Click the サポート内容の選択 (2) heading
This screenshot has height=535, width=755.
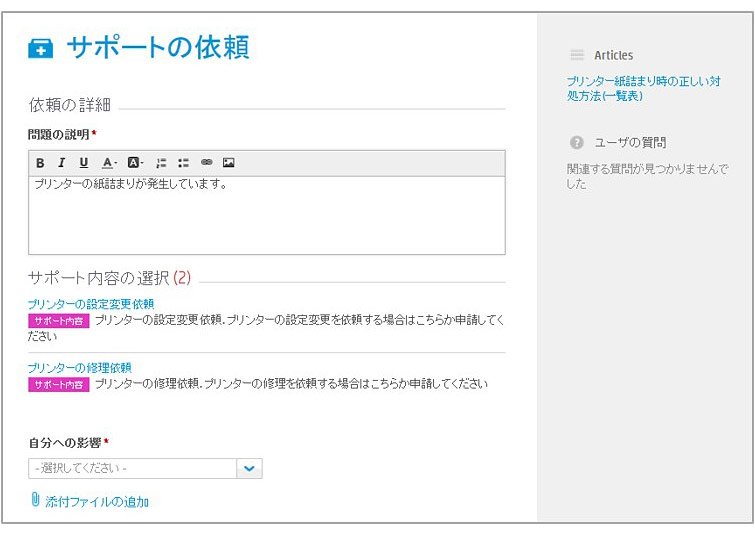(x=109, y=278)
